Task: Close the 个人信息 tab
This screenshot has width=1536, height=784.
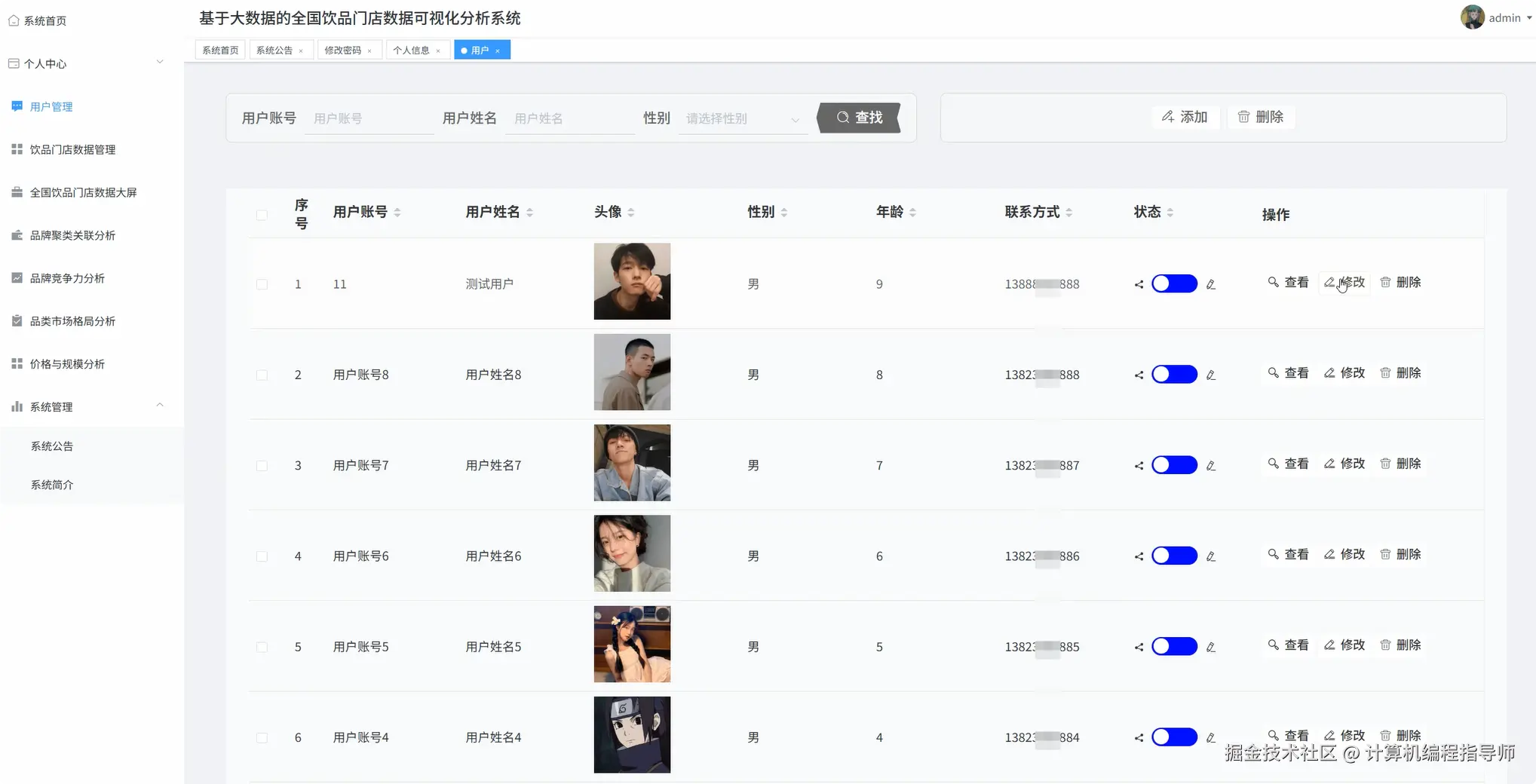Action: point(438,51)
